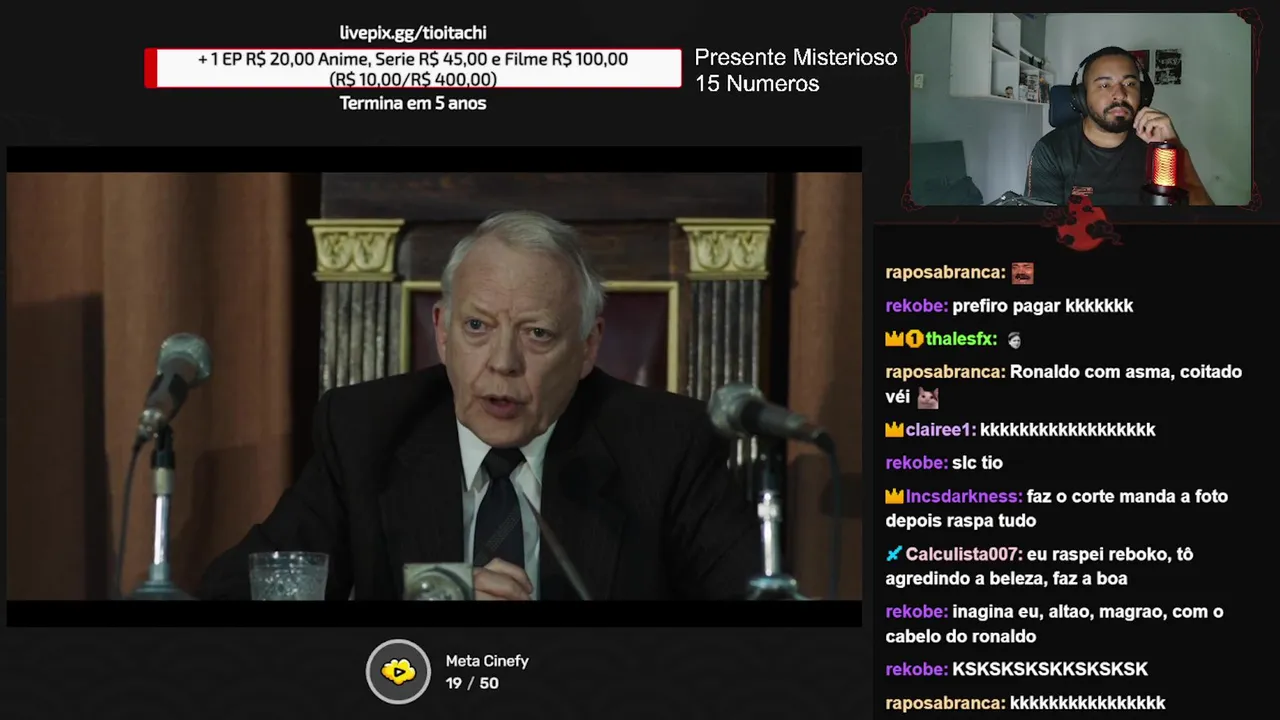Viewport: 1280px width, 720px height.
Task: Click username raposabranca on 'Ronaldo com asma' message
Action: click(945, 372)
